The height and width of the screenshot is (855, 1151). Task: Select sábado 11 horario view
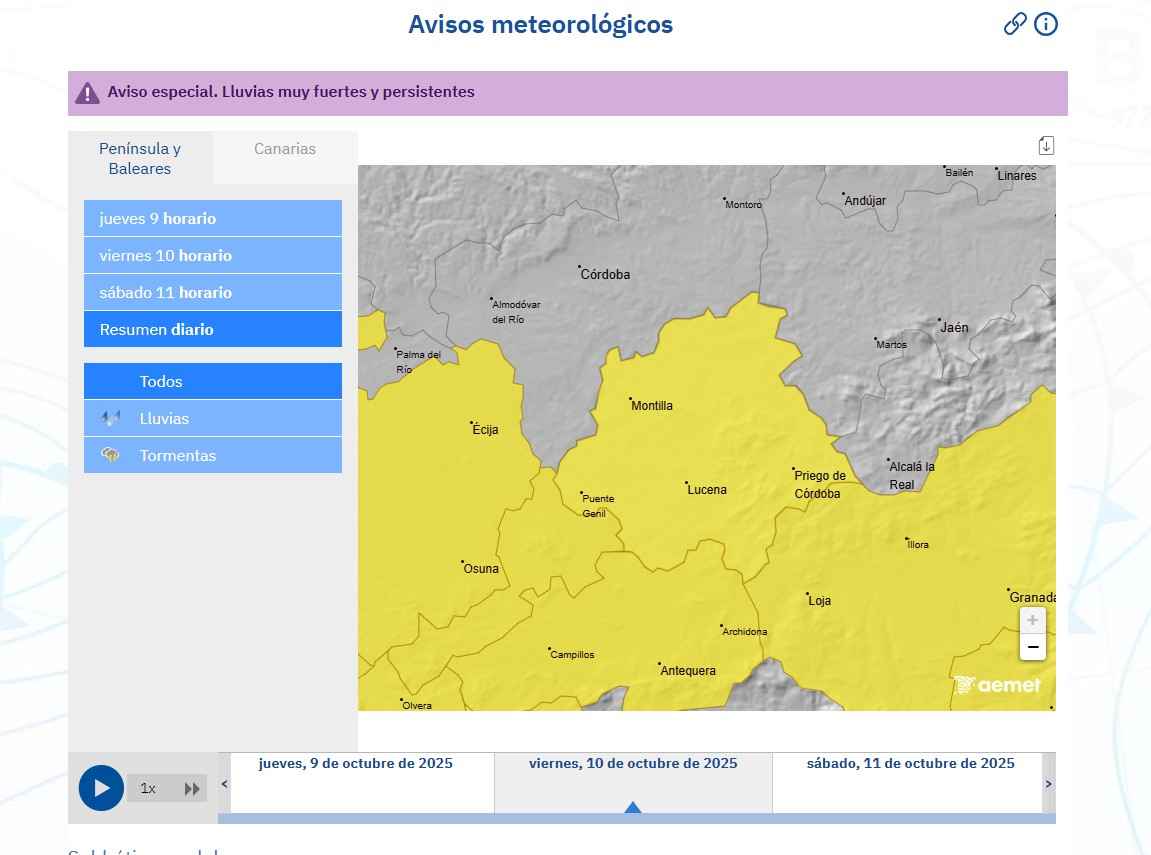tap(212, 292)
